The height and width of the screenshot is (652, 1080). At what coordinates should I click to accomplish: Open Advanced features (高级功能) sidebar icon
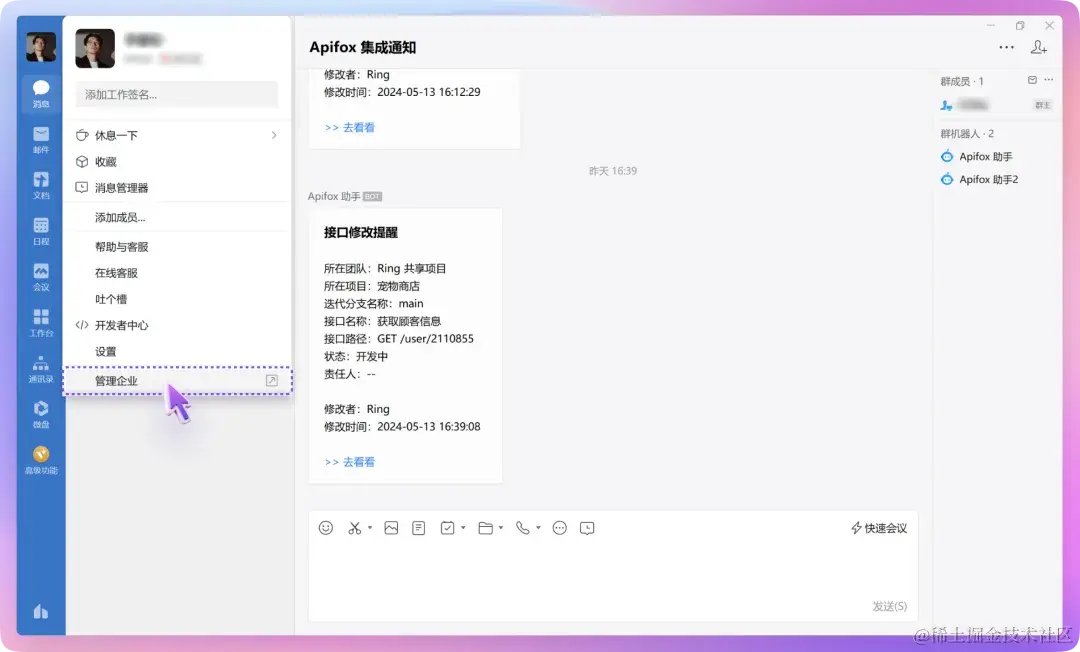point(41,460)
